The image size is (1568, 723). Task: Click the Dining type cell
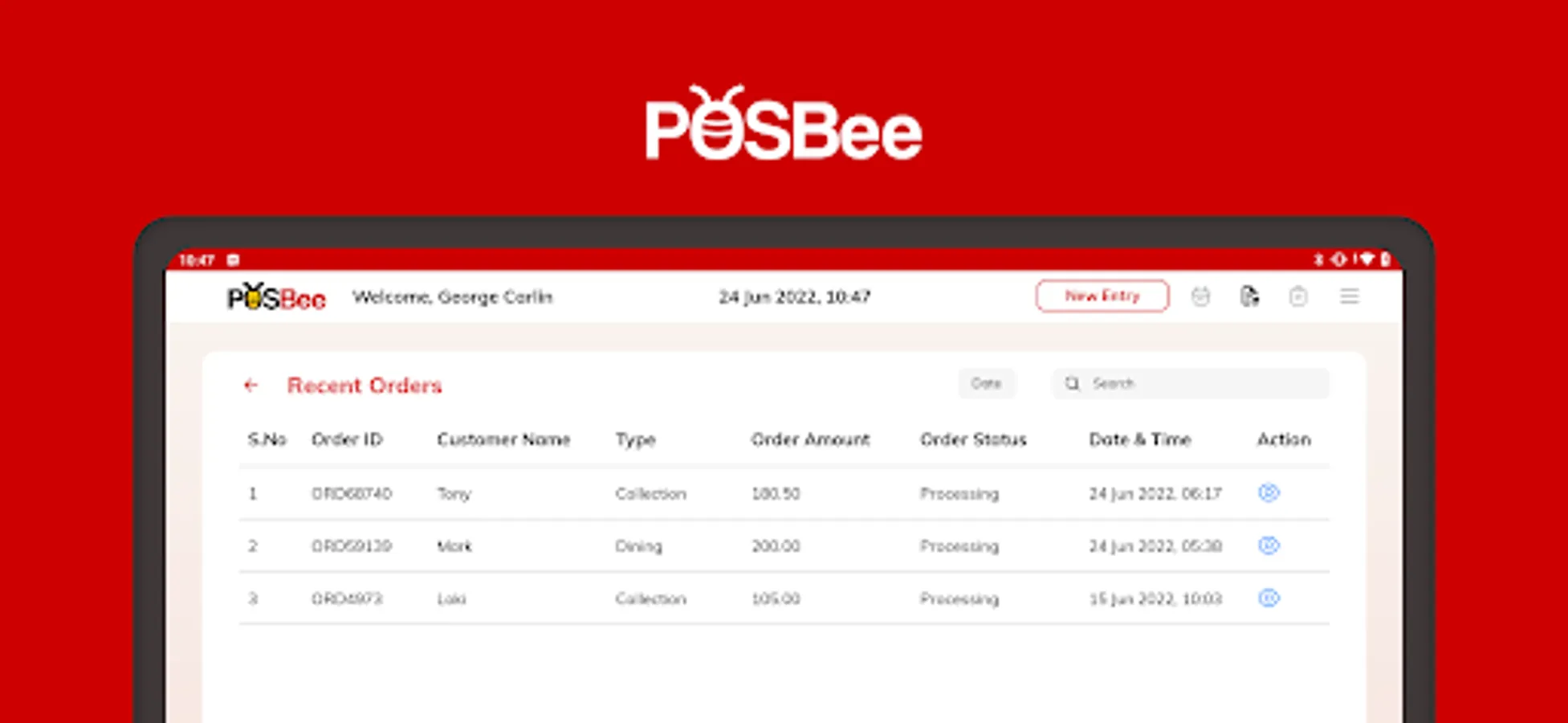(x=639, y=546)
